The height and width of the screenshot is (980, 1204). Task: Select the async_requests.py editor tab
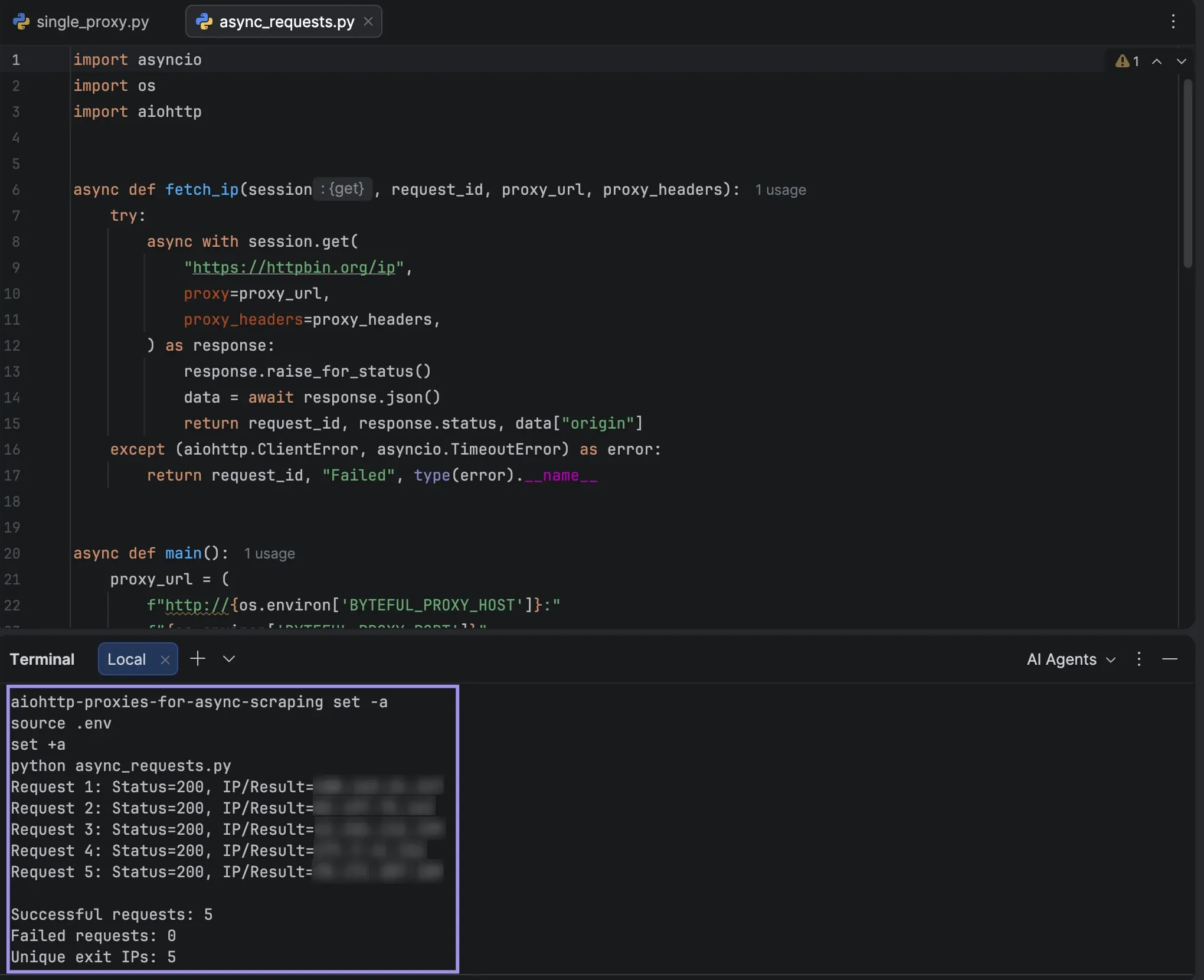click(283, 22)
